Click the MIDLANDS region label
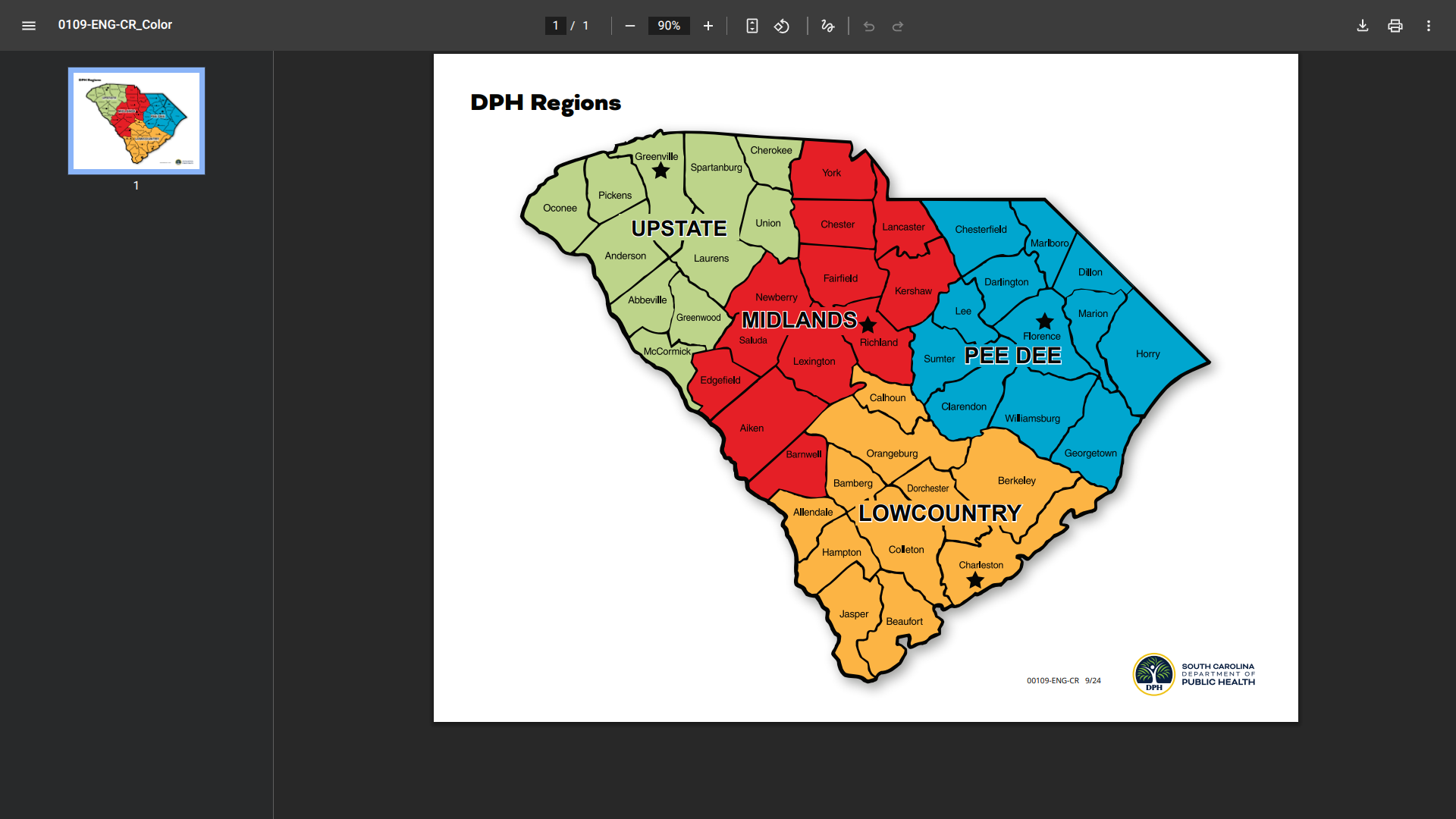The width and height of the screenshot is (1456, 819). tap(799, 320)
